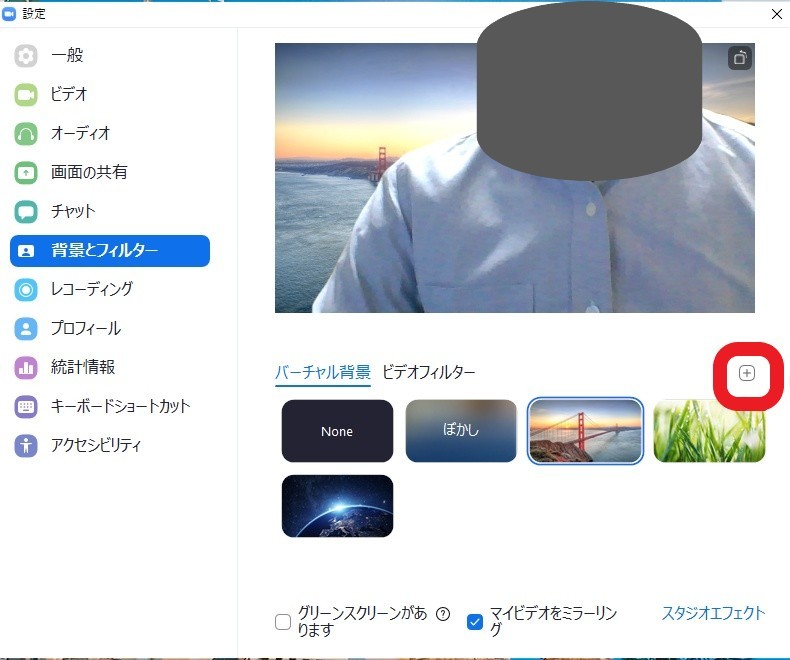This screenshot has height=660, width=790.
Task: Click the Video (ビデオ) camera icon
Action: pyautogui.click(x=26, y=95)
